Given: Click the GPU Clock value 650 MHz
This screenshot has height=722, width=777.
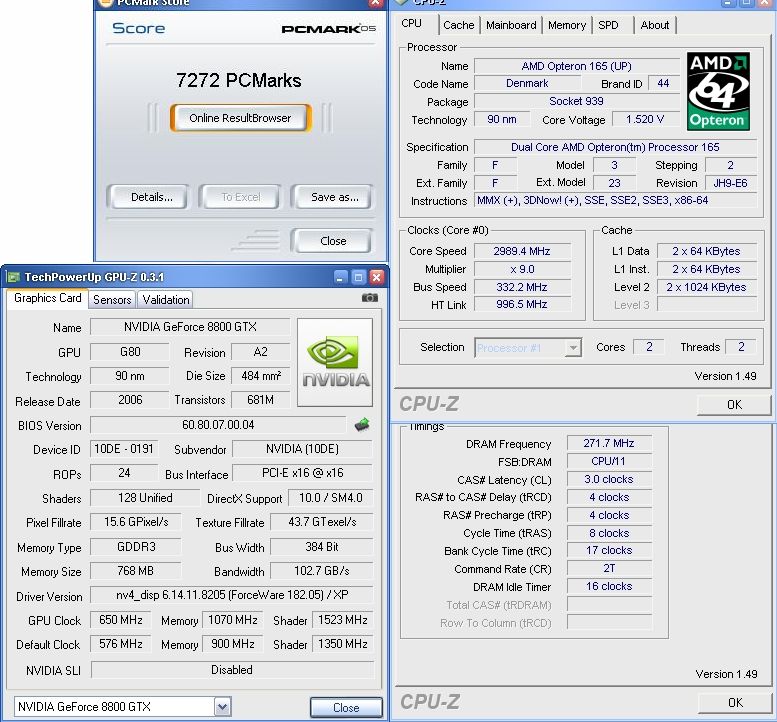Looking at the screenshot, I should (x=120, y=620).
